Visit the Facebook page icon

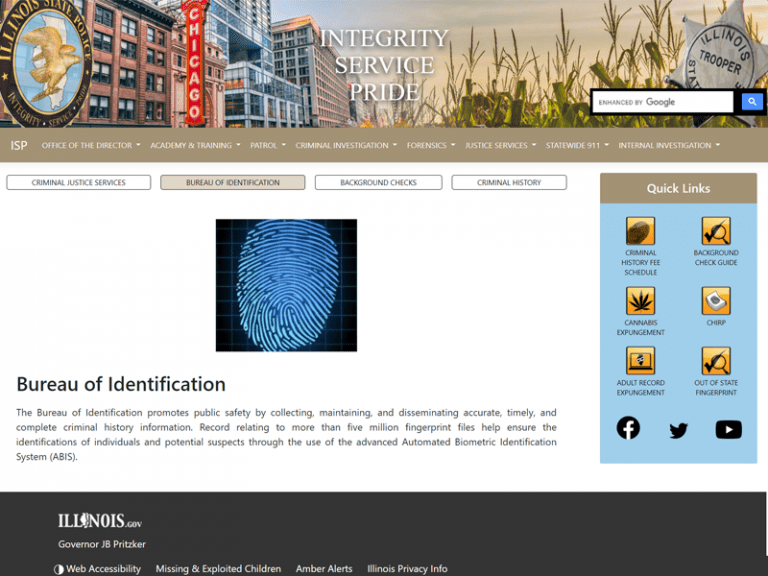tap(628, 428)
